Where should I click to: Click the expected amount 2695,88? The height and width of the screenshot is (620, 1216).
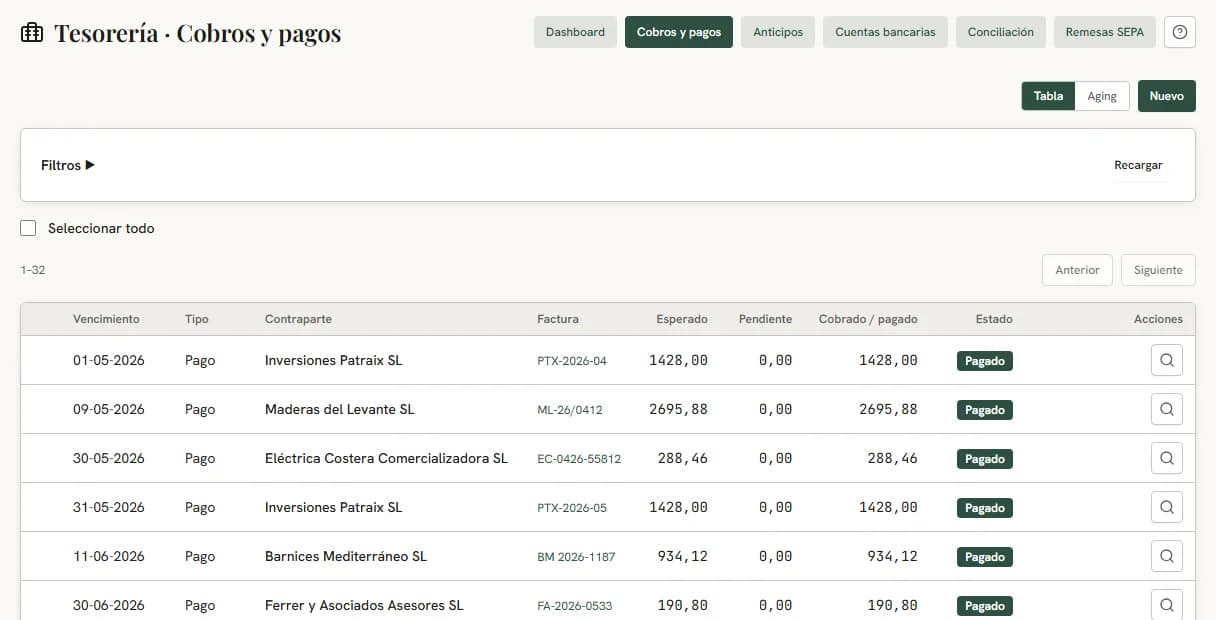(678, 409)
